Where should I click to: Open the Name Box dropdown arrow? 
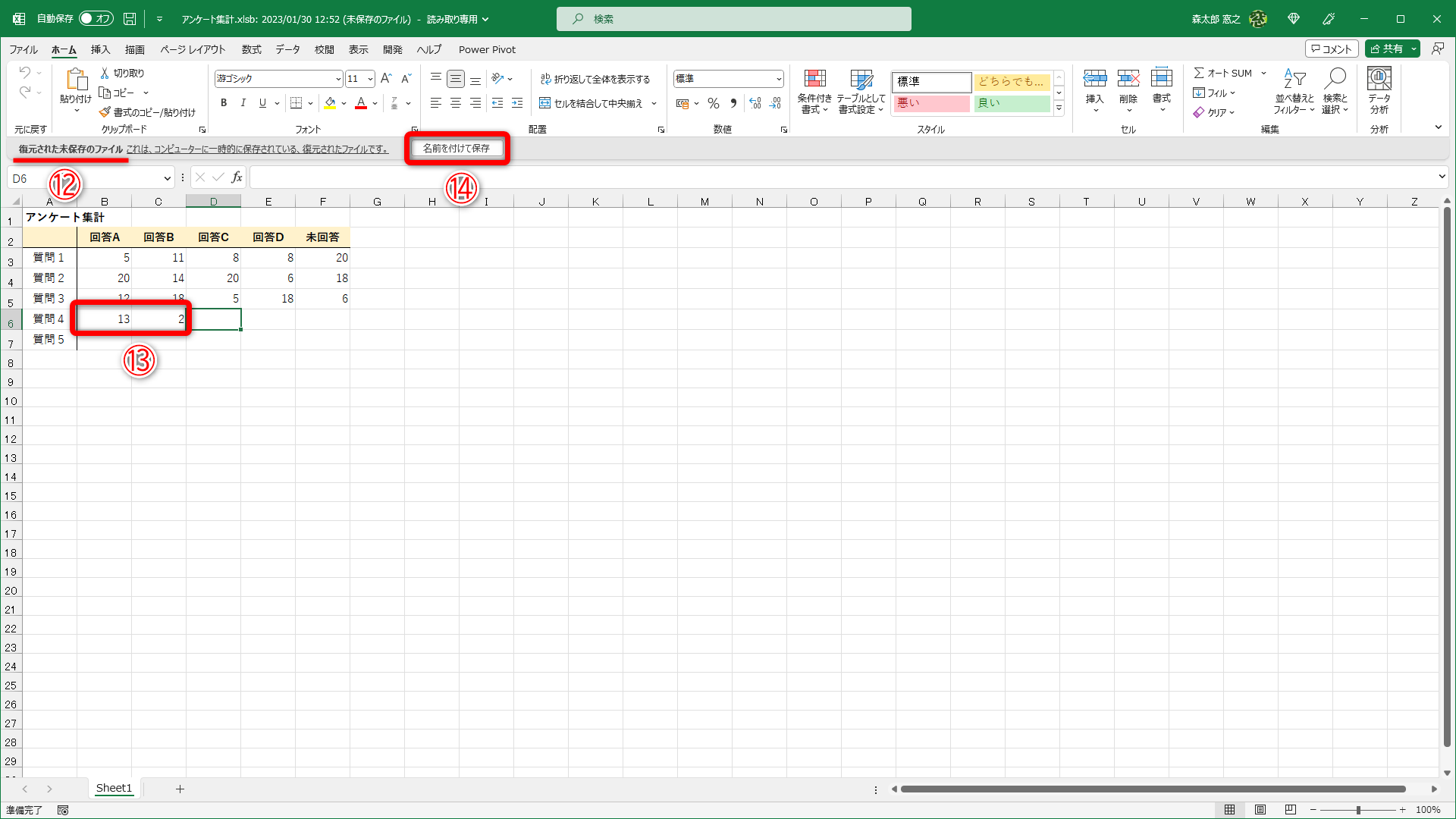(167, 178)
